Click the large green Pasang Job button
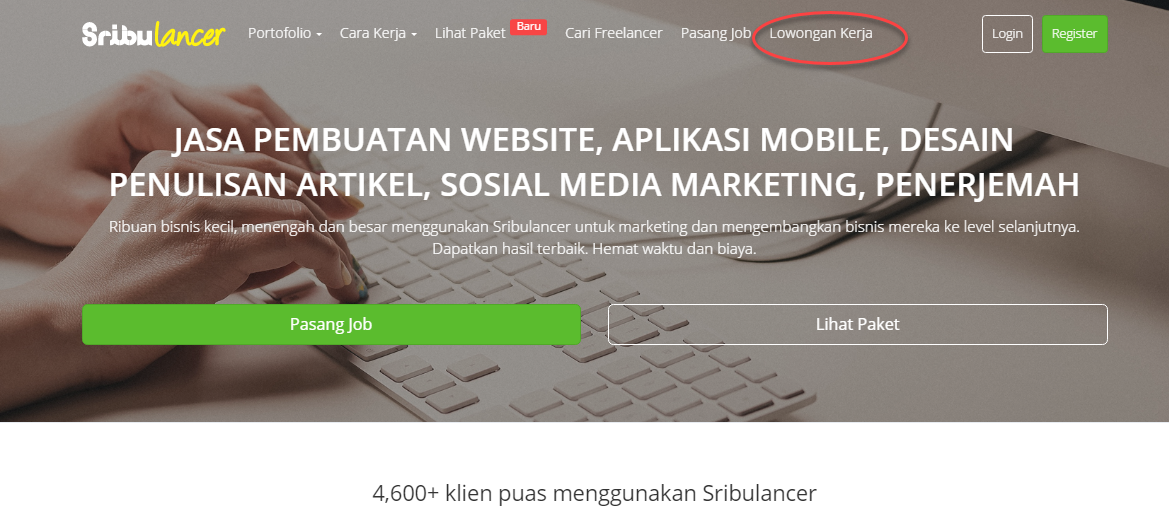 [331, 324]
